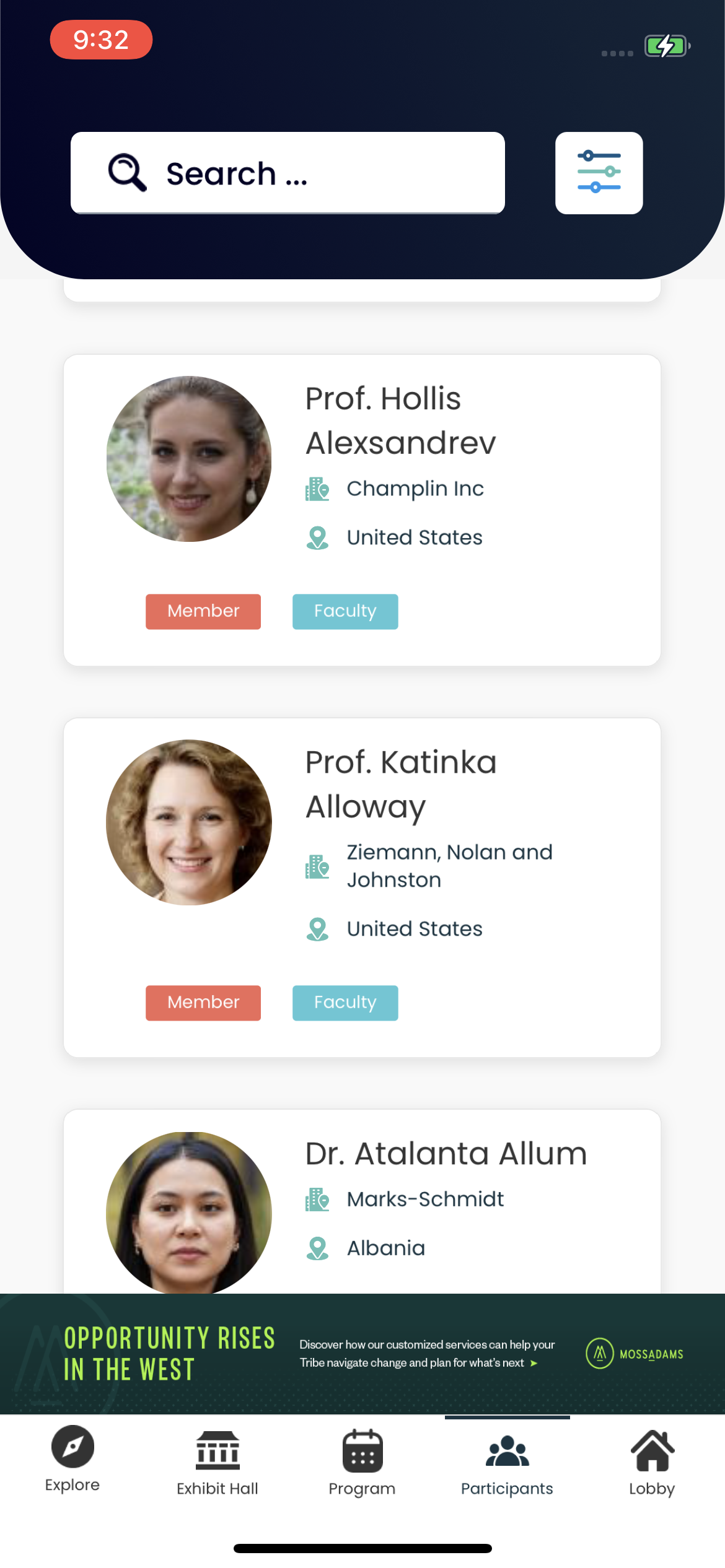Go to Exhibit Hall building icon

[x=217, y=1450]
